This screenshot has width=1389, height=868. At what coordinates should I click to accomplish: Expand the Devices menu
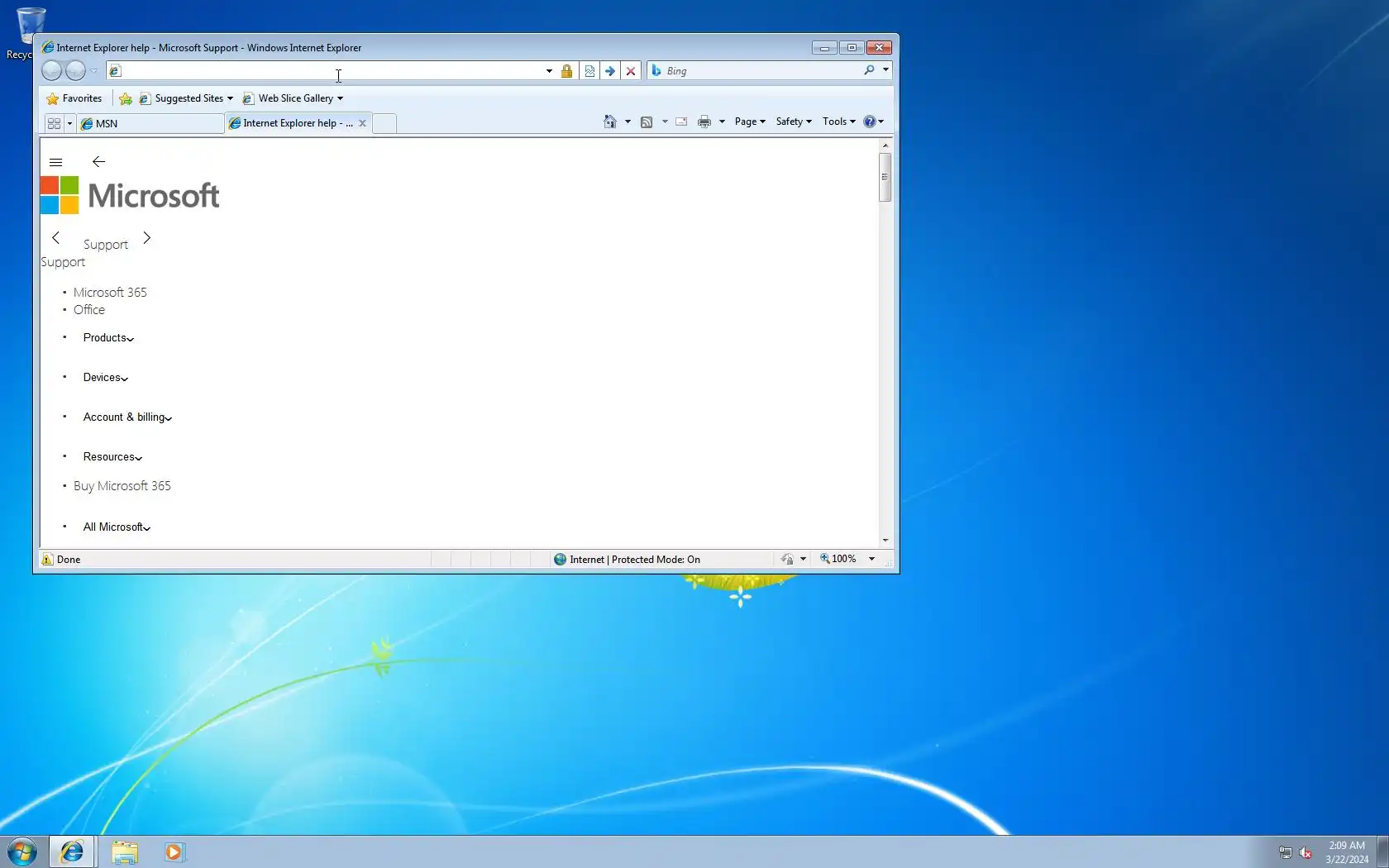click(106, 378)
